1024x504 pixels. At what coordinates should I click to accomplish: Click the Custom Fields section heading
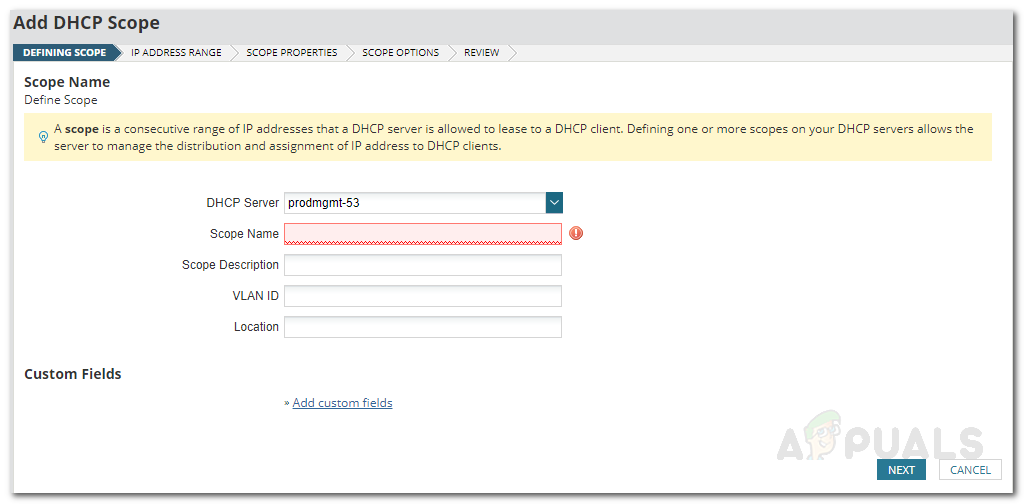[72, 374]
